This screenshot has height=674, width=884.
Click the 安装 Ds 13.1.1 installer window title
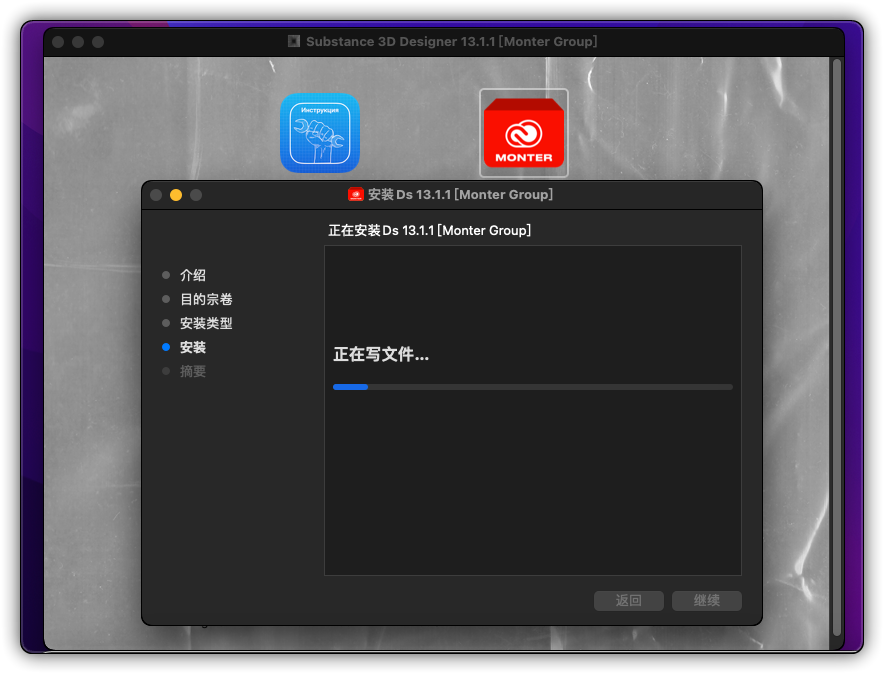tap(461, 194)
